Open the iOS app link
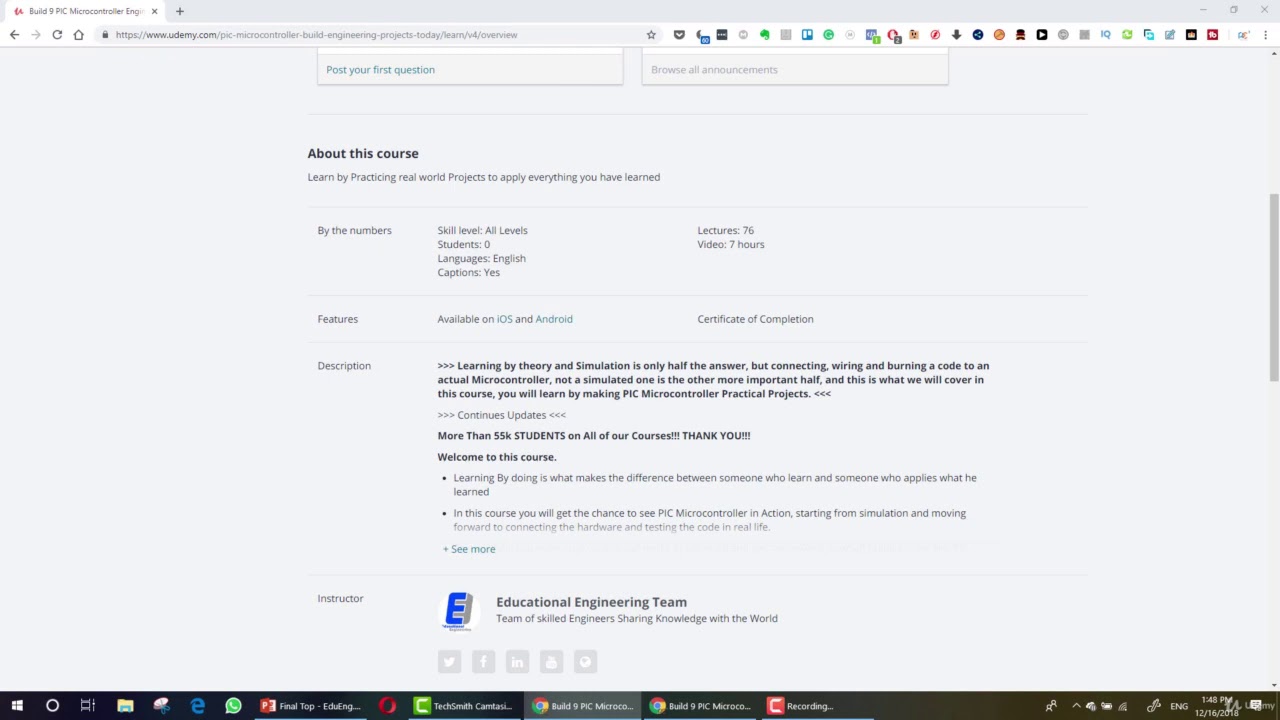Viewport: 1280px width, 720px height. (x=504, y=319)
